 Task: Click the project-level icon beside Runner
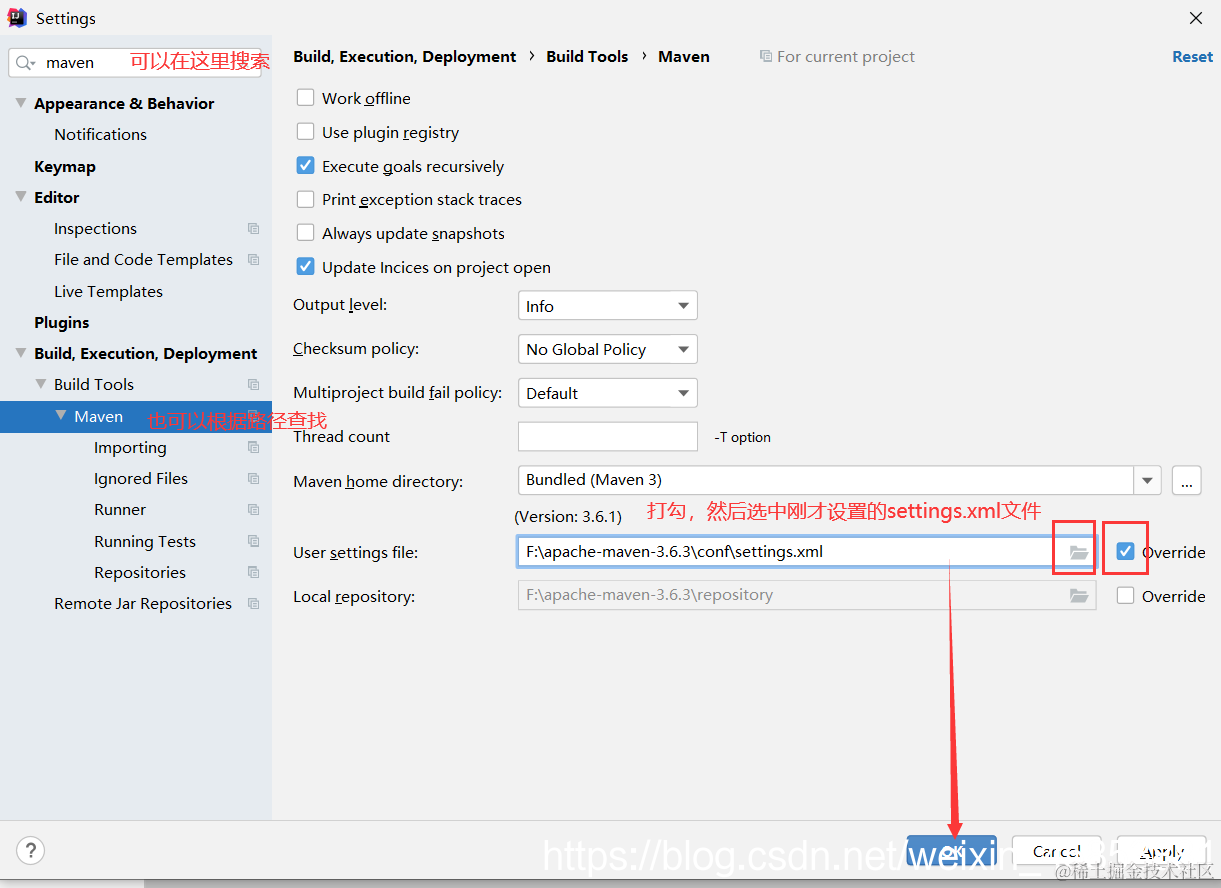point(253,510)
